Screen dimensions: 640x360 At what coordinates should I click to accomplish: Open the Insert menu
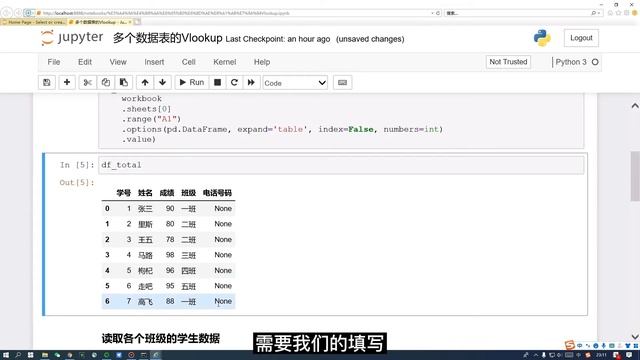pyautogui.click(x=154, y=62)
